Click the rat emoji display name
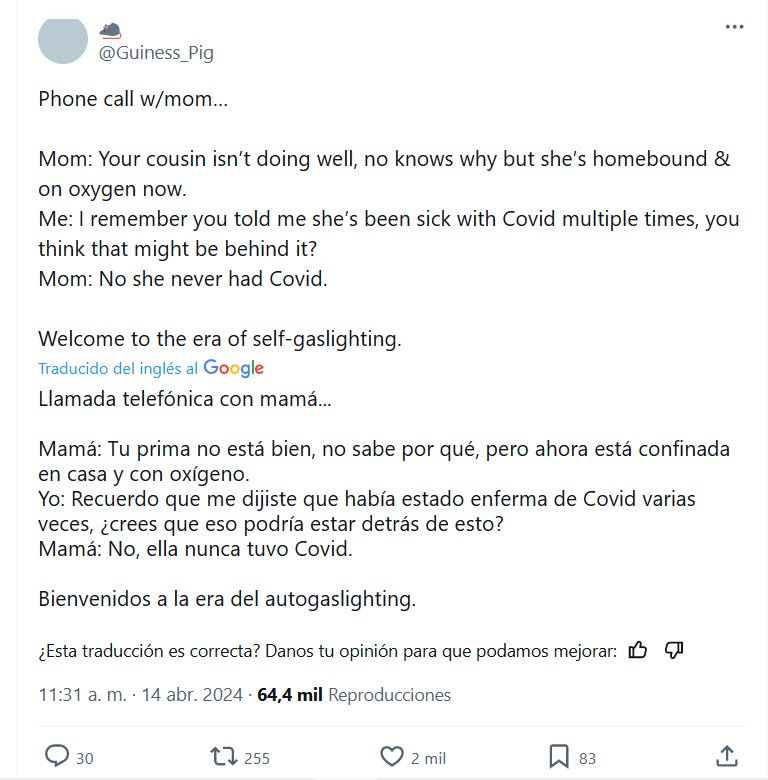 [x=110, y=30]
